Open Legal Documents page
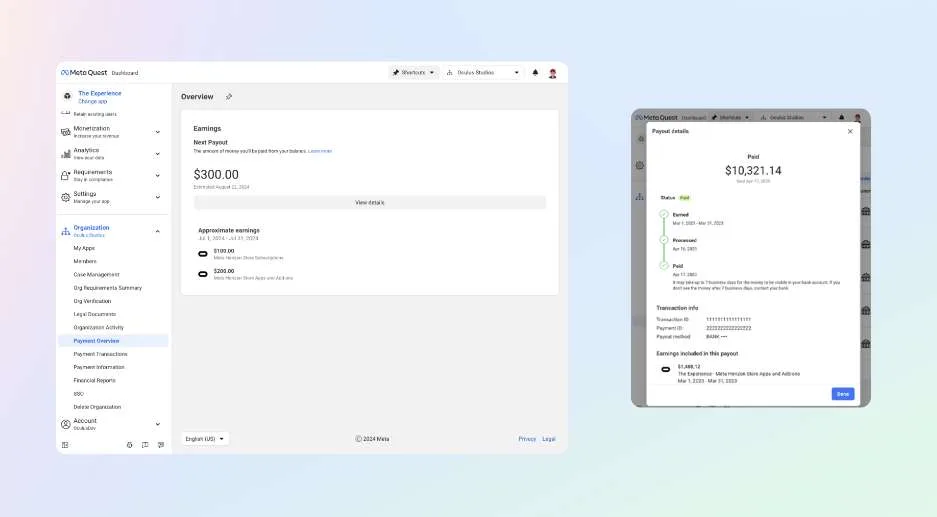937x517 pixels. 94,314
